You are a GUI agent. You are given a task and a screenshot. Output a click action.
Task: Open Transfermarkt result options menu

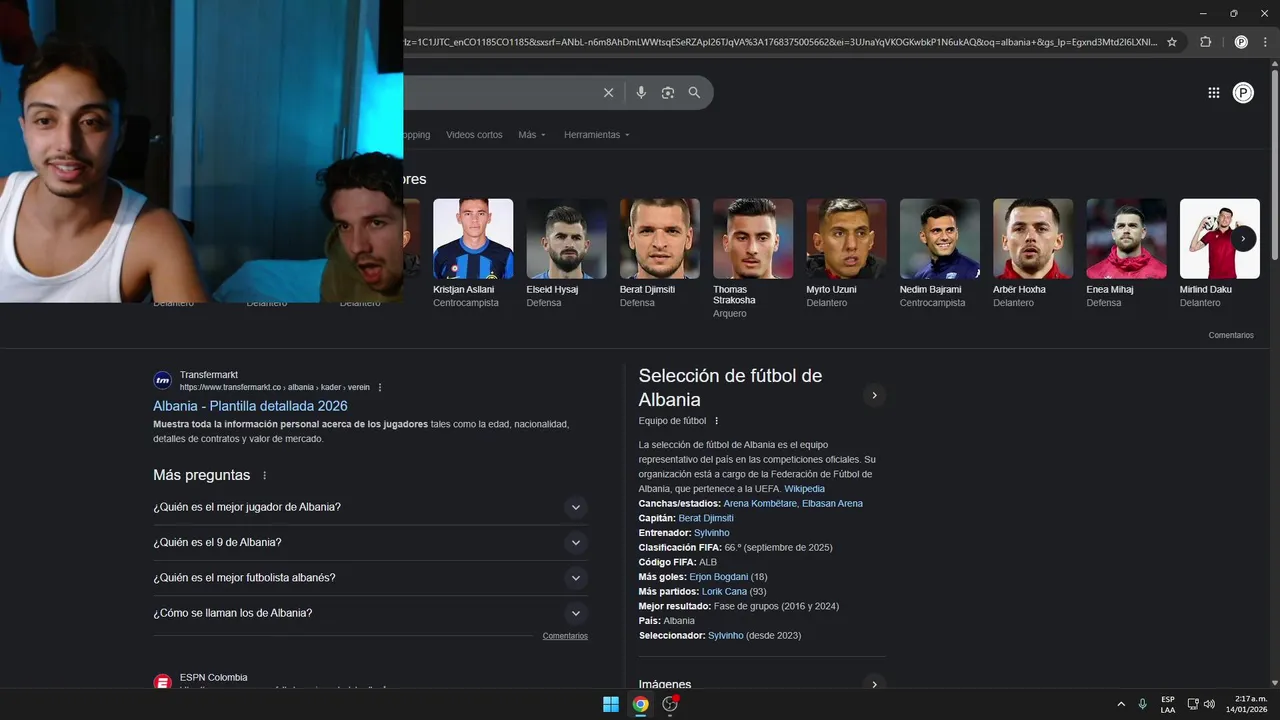coord(380,387)
